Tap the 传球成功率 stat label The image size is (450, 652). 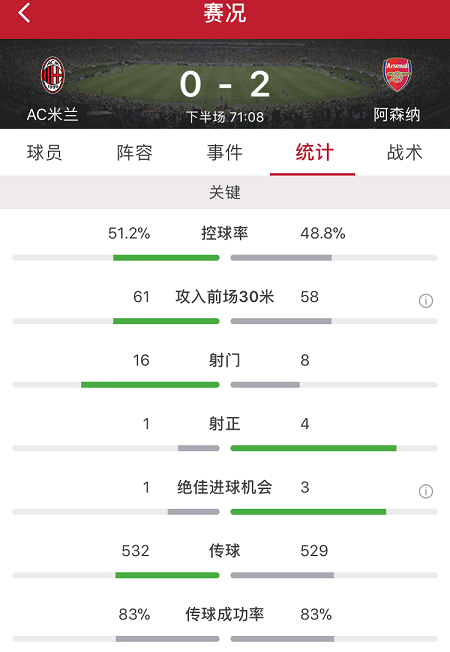click(225, 614)
